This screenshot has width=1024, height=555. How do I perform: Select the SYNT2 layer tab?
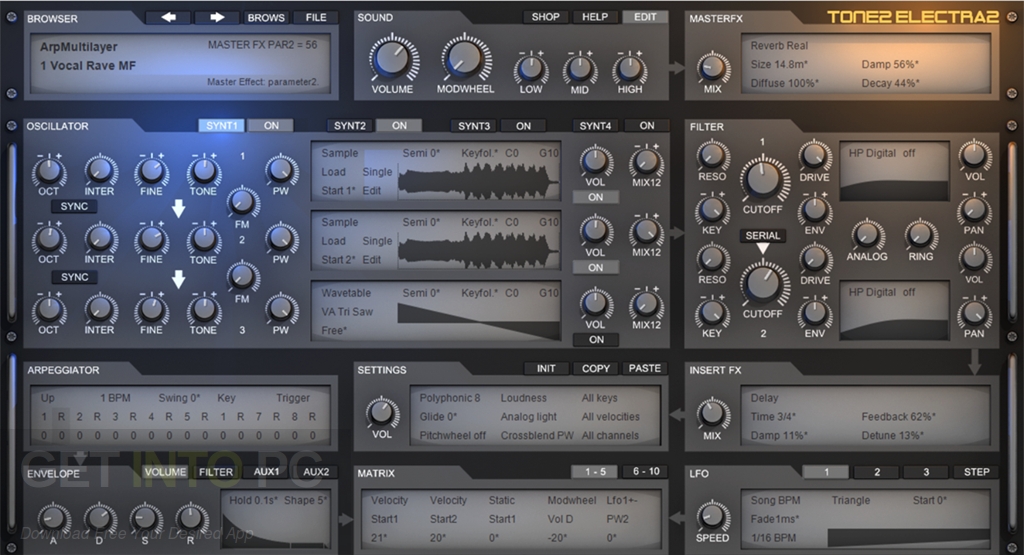click(349, 125)
